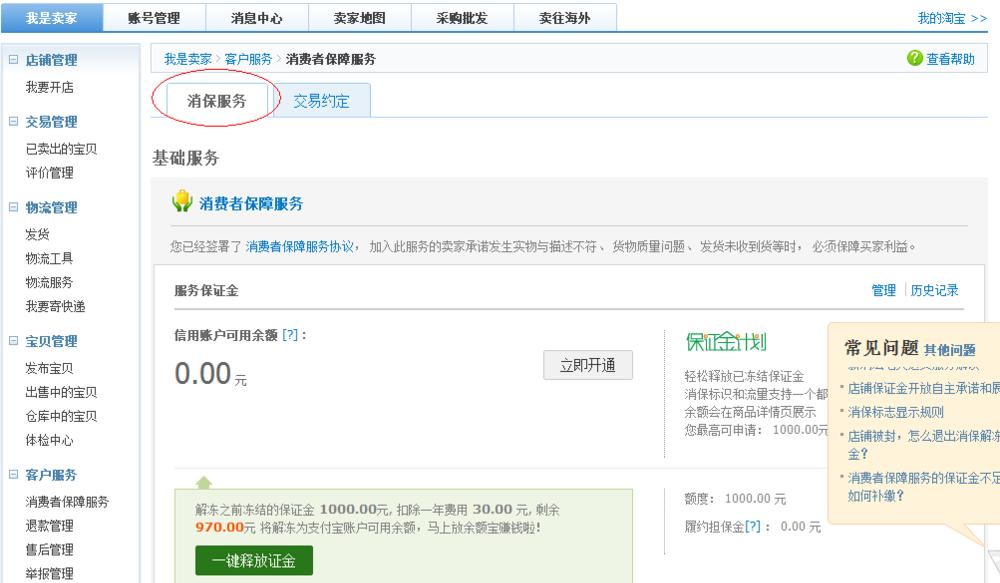The height and width of the screenshot is (583, 1000).
Task: Collapse the 物流管理 sidebar section
Action: (13, 207)
